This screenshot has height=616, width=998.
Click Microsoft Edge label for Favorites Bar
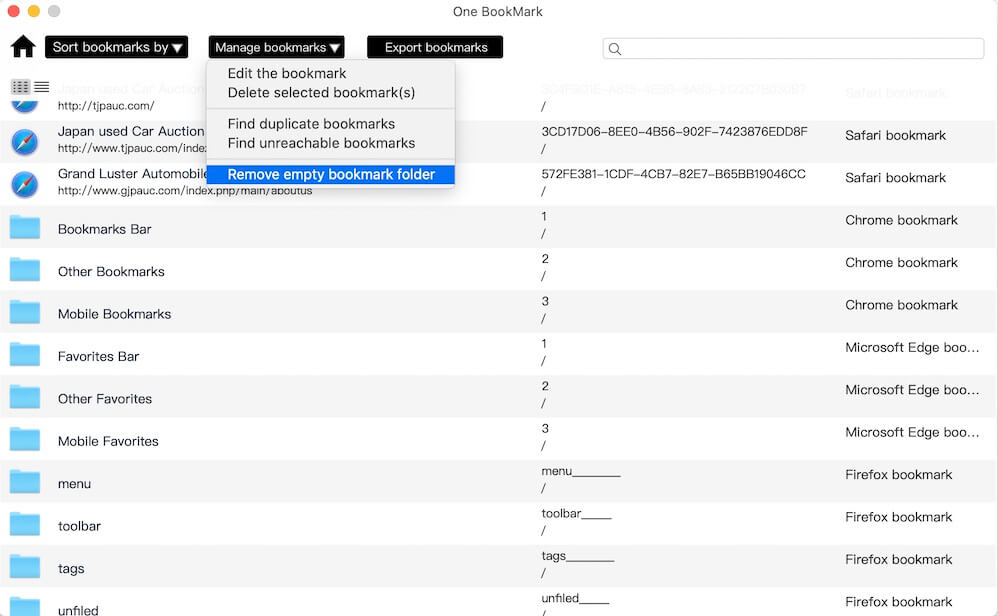click(x=912, y=347)
